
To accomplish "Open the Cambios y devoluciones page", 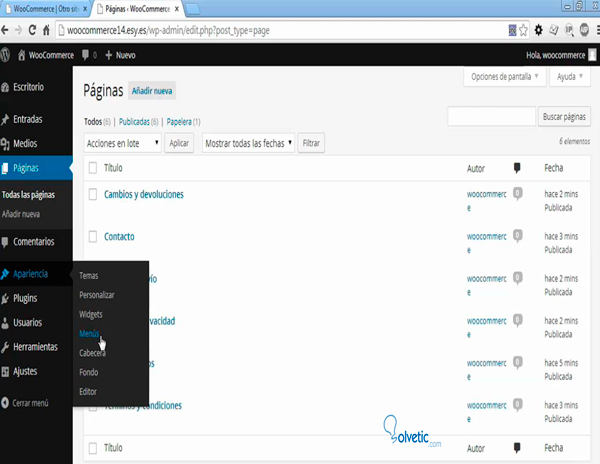I will pyautogui.click(x=144, y=194).
